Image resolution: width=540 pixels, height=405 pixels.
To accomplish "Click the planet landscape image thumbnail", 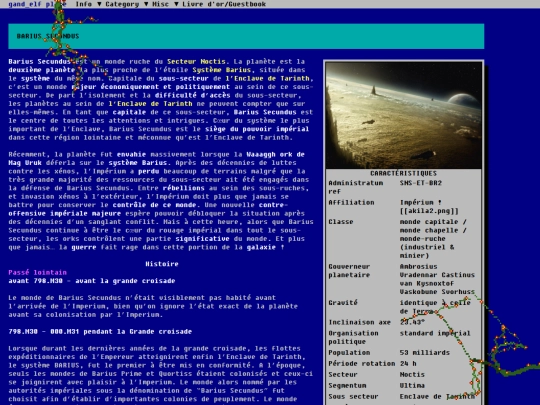I will point(404,115).
